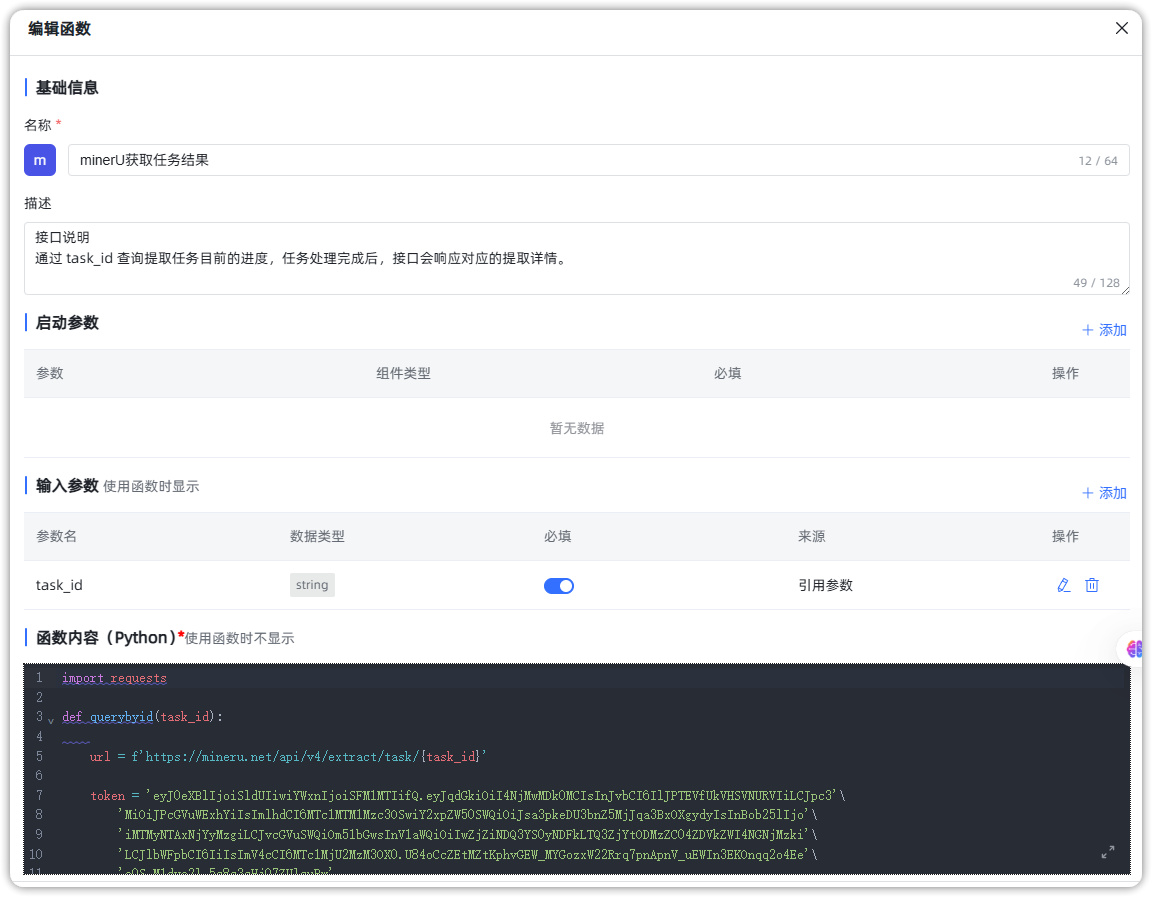Click the 组件类型 column header
Screen dimensions: 1152x897
(x=403, y=373)
